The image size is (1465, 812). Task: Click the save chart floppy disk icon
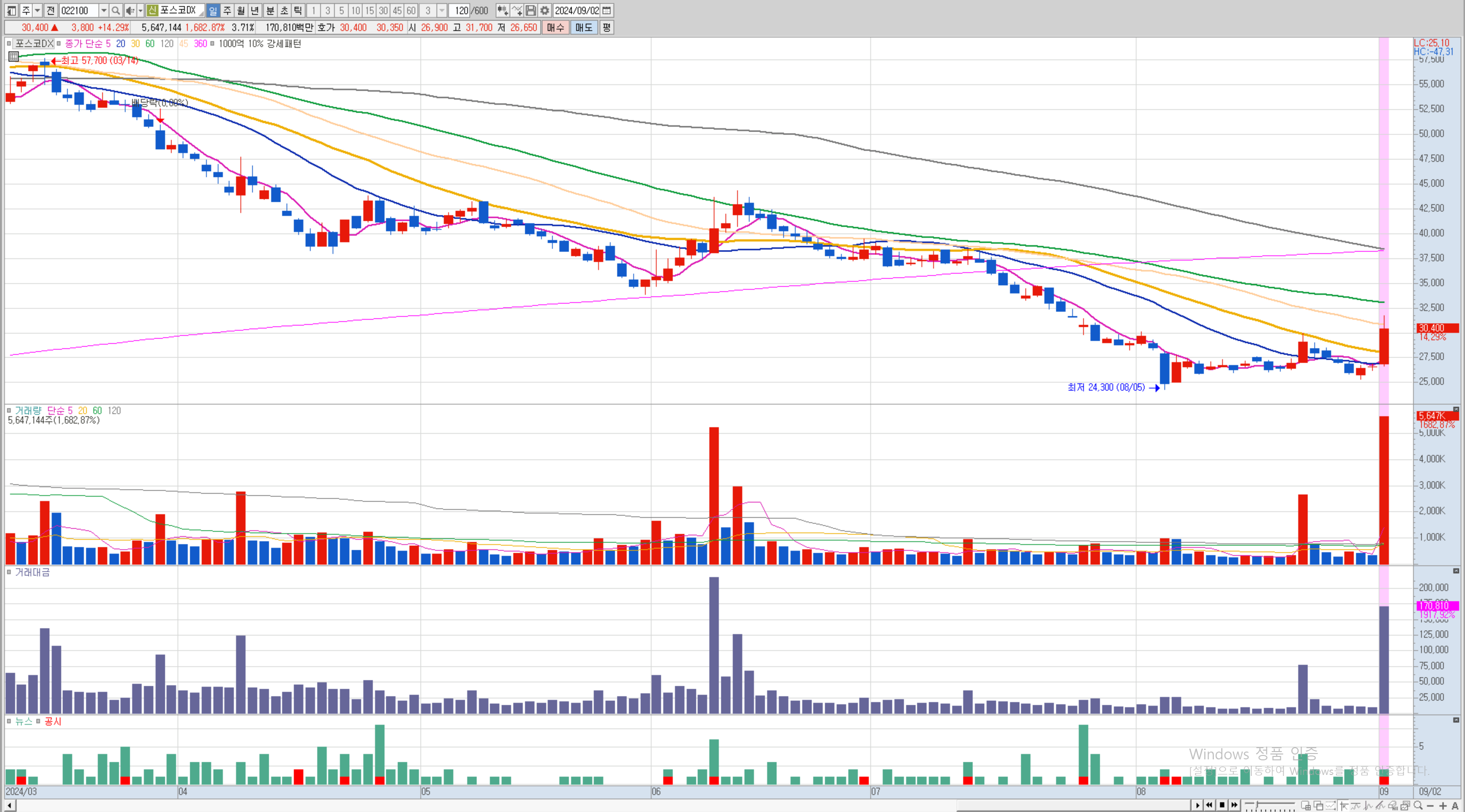pos(531,10)
